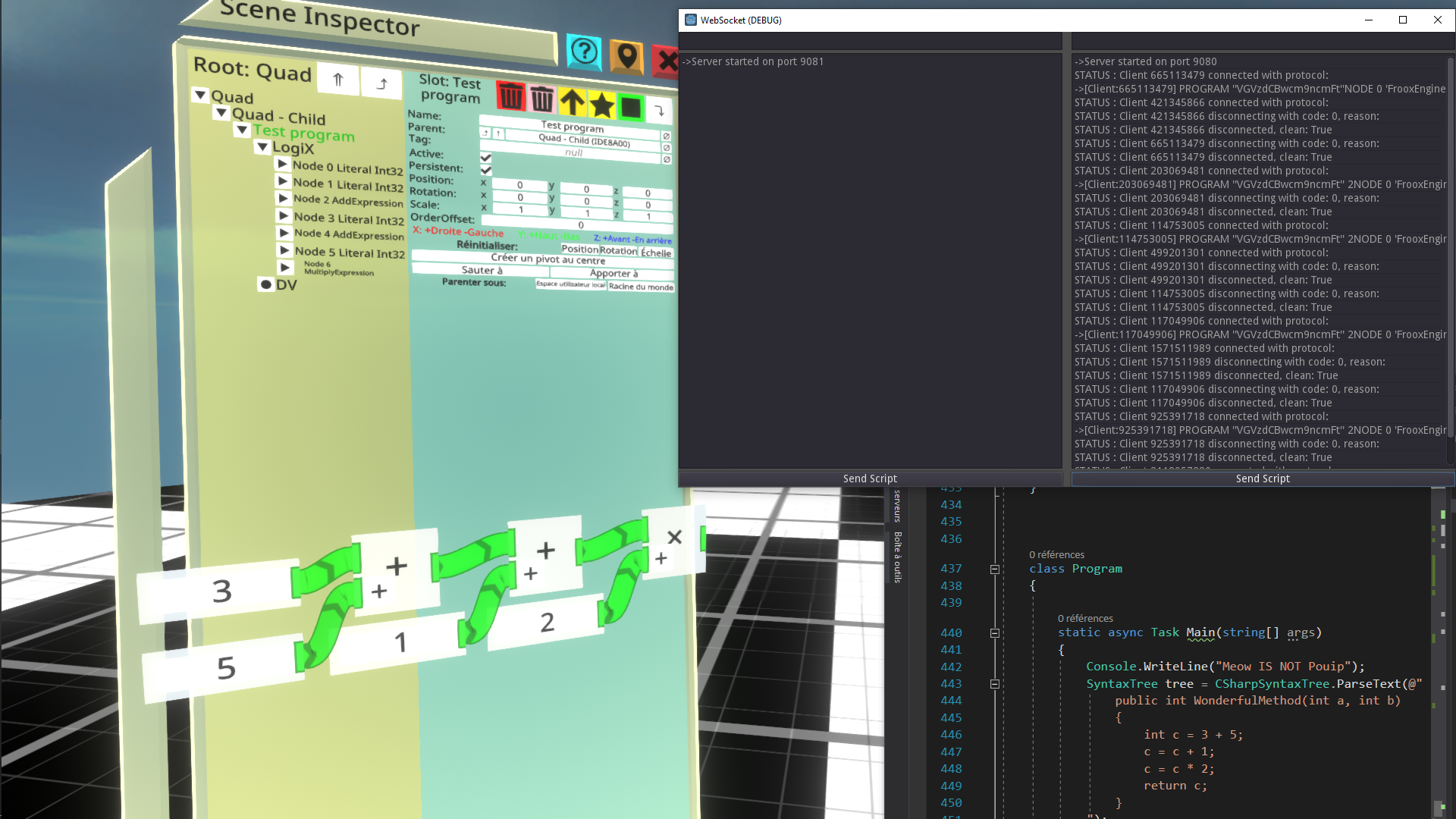The image size is (1456, 819).
Task: Click the red trash destroy slot icon
Action: coord(510,96)
